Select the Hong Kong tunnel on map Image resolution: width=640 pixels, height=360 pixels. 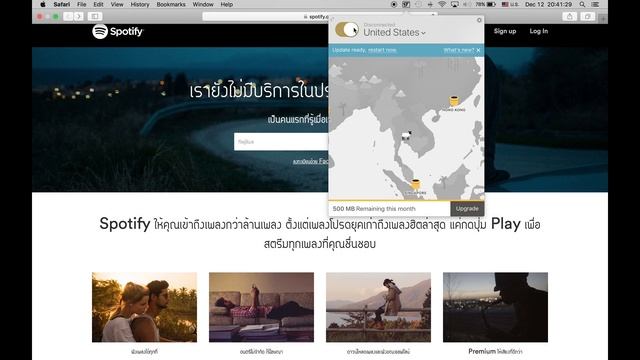tap(454, 102)
